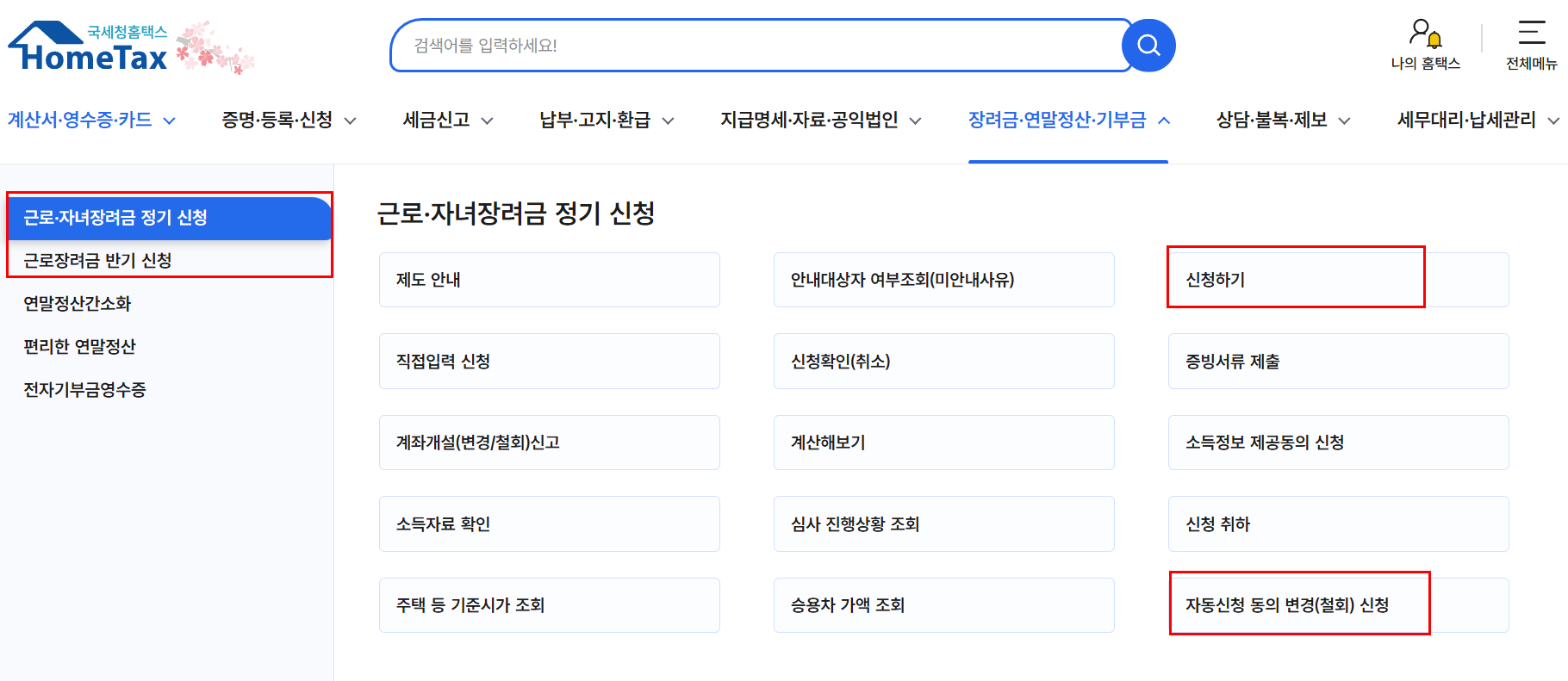This screenshot has width=1568, height=681.
Task: Expand chevron next to 세무대리·납세관리
Action: pos(1553,121)
